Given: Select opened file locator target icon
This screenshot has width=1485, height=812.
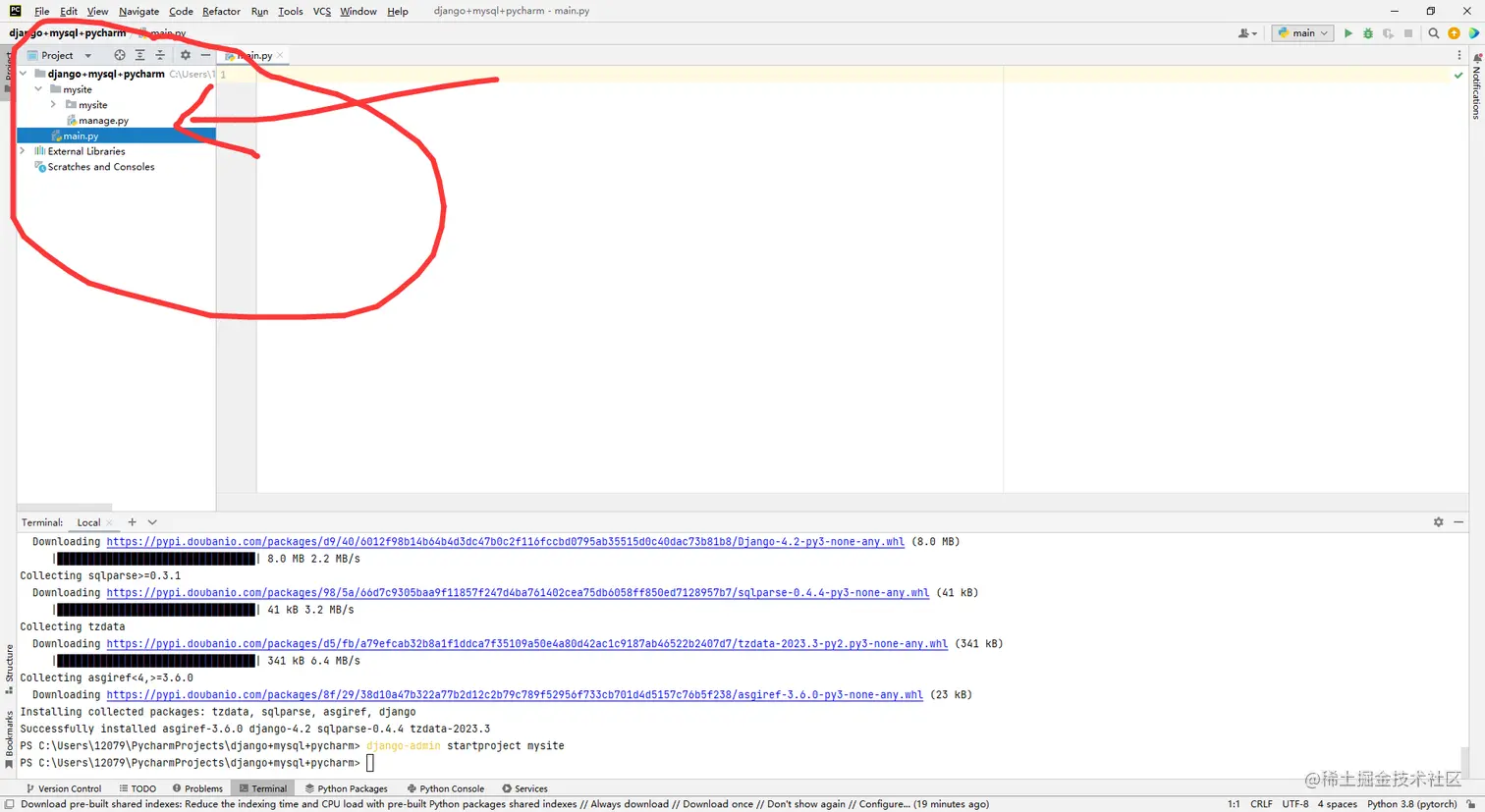Looking at the screenshot, I should (120, 55).
